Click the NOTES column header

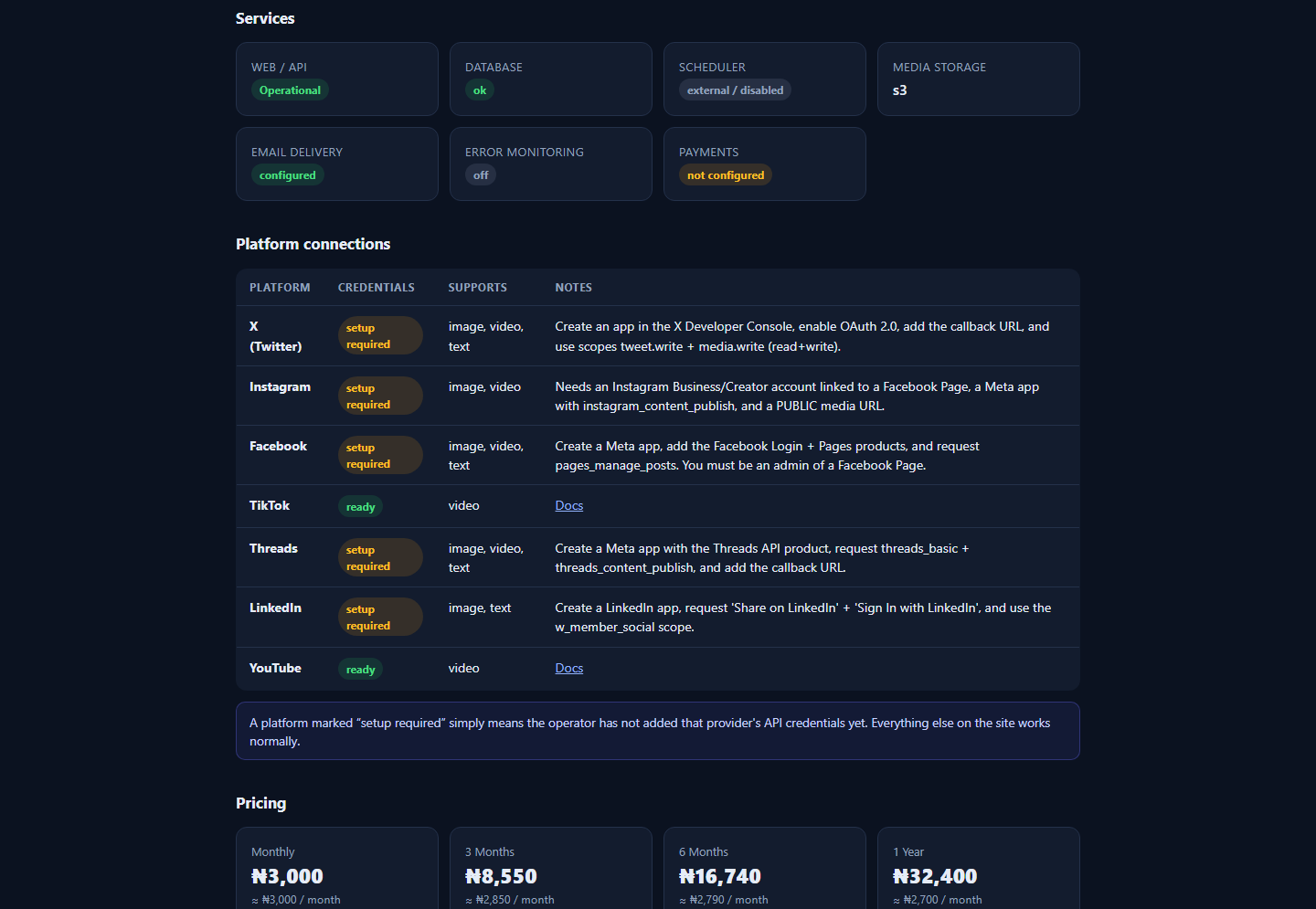pos(573,287)
